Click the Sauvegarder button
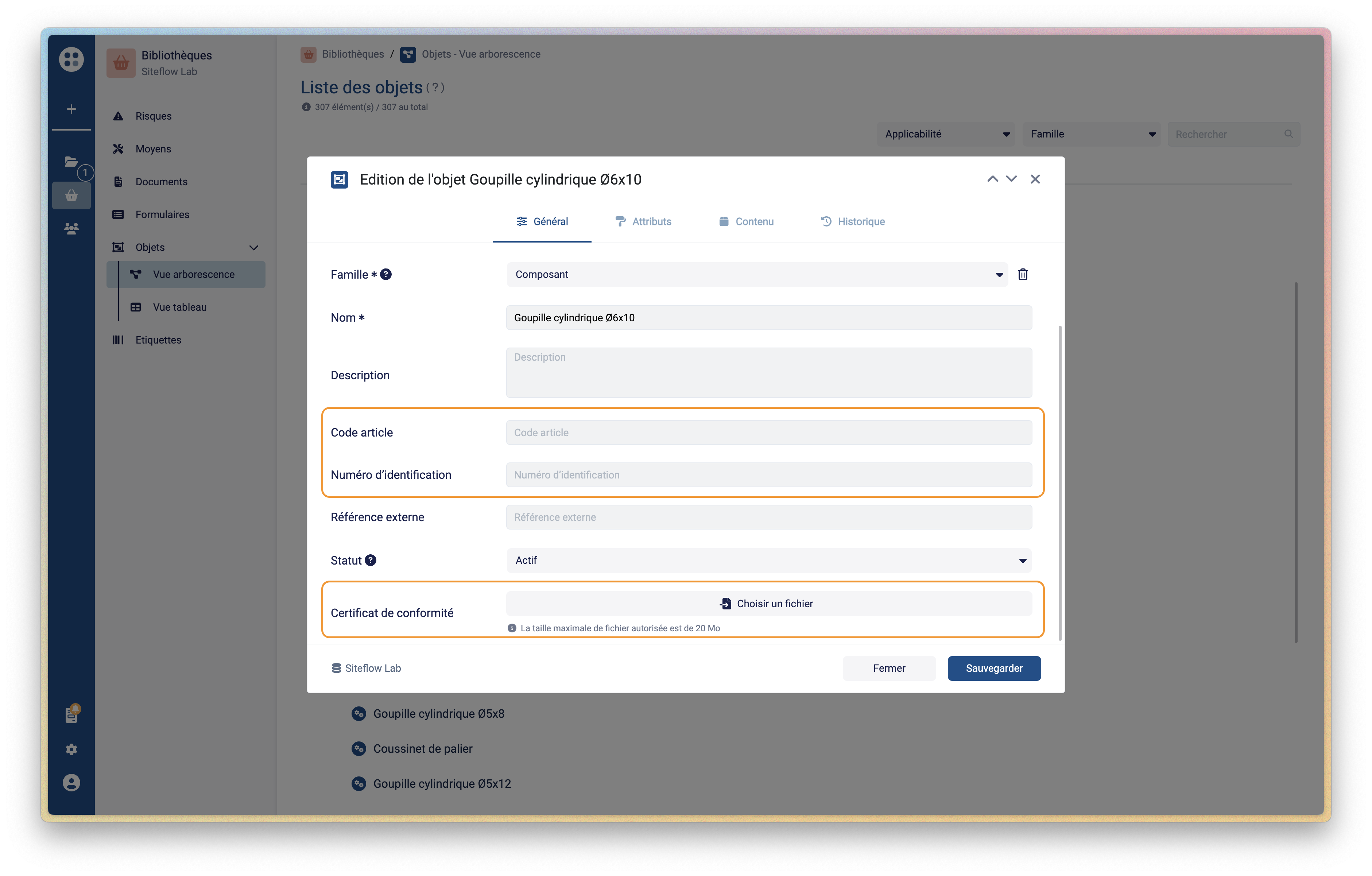This screenshot has width=1372, height=876. [994, 668]
